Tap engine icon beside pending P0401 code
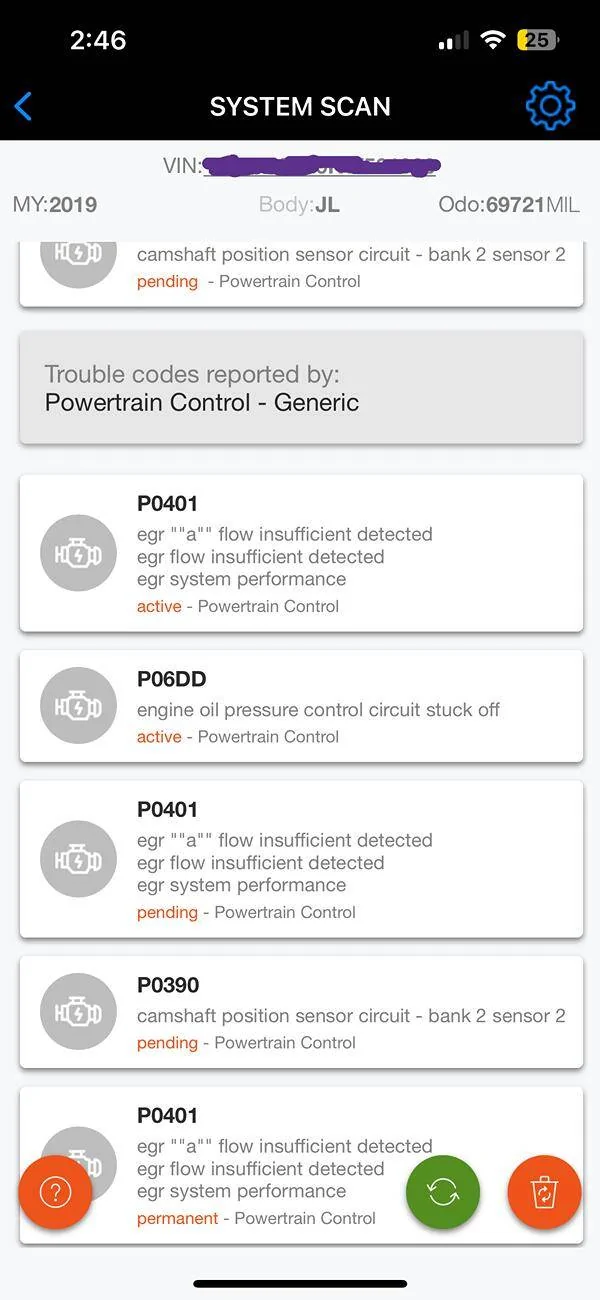The height and width of the screenshot is (1300, 600). 78,859
